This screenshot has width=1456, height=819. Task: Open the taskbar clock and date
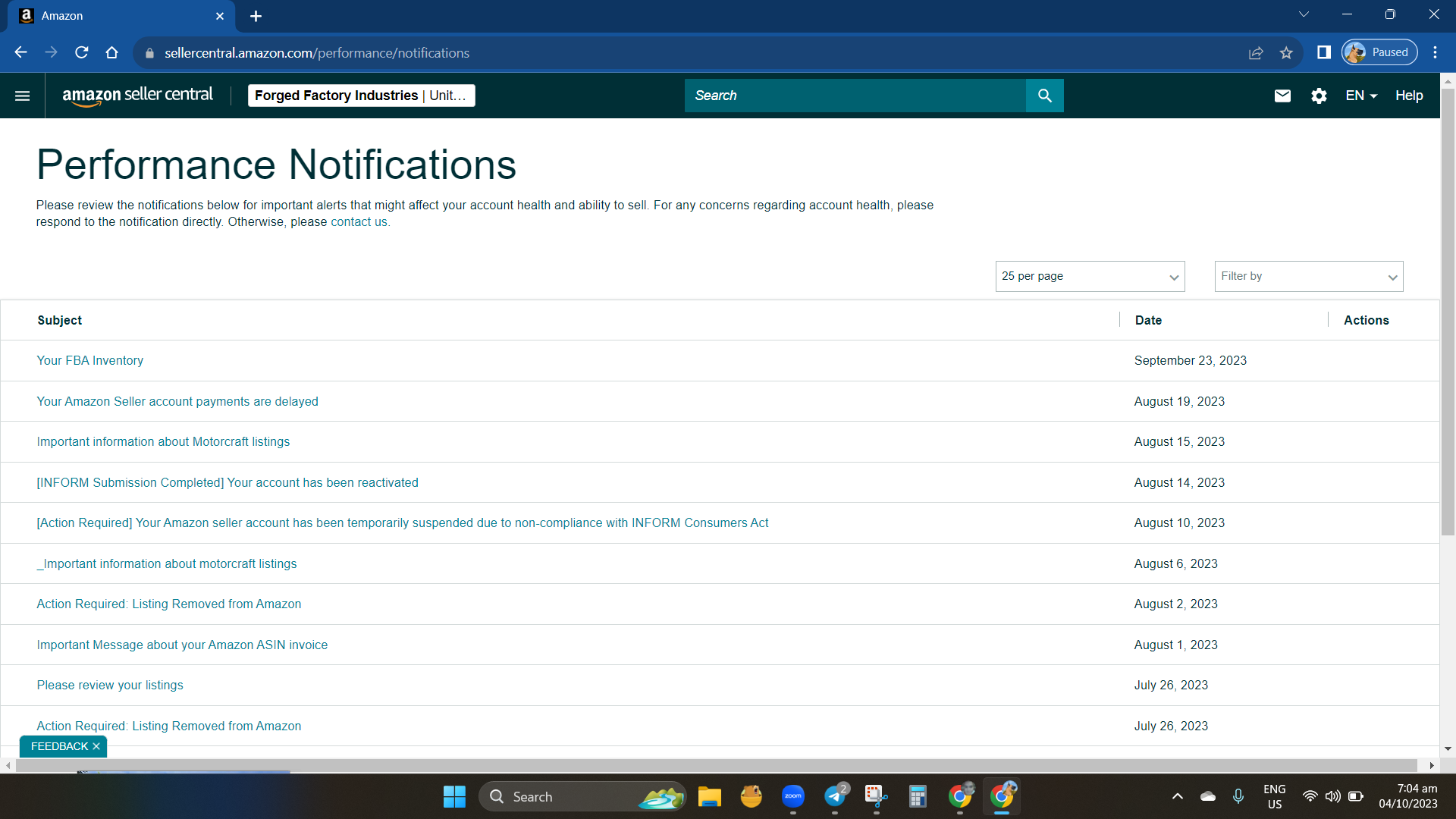click(1407, 796)
